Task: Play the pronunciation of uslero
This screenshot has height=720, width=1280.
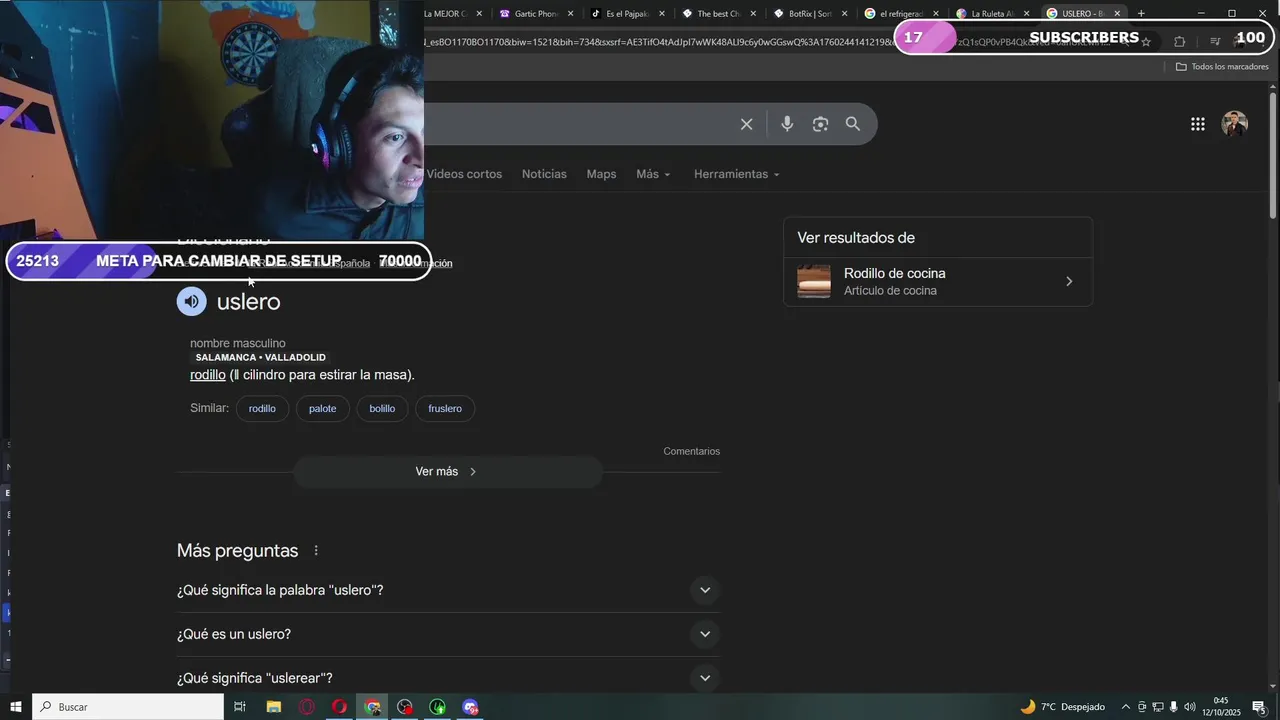Action: pyautogui.click(x=192, y=301)
